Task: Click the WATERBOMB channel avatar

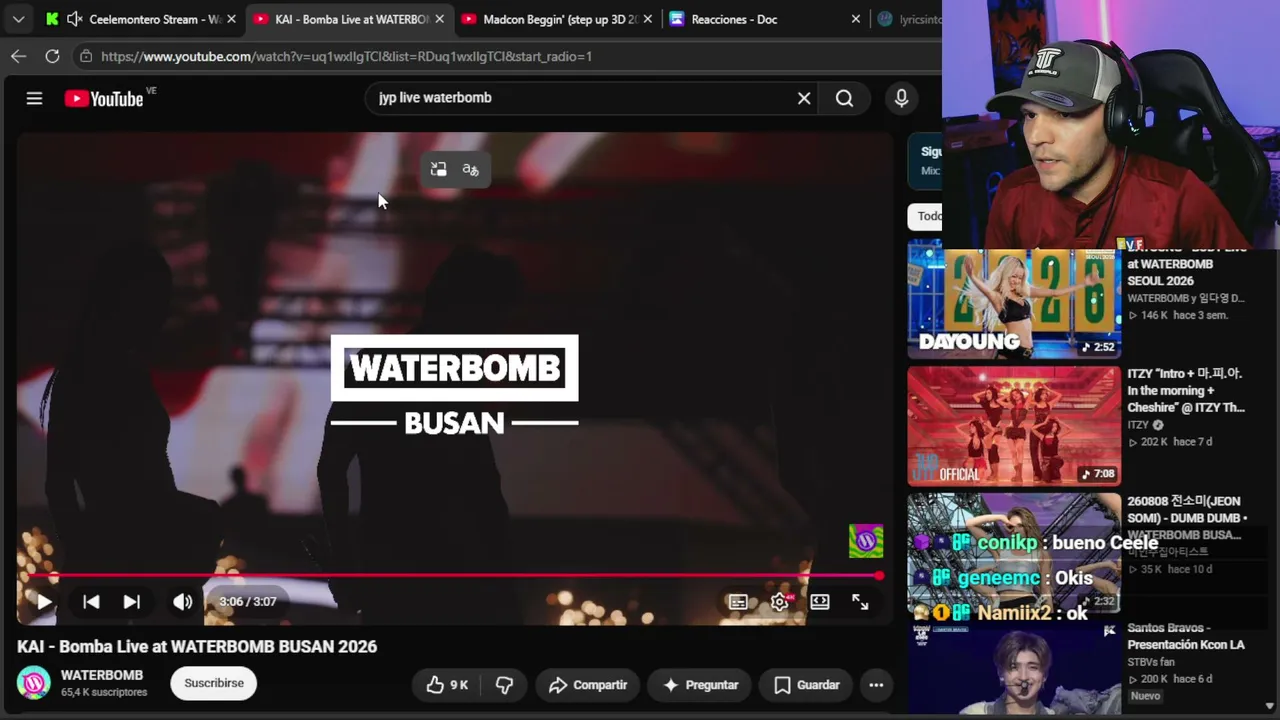Action: pyautogui.click(x=33, y=683)
